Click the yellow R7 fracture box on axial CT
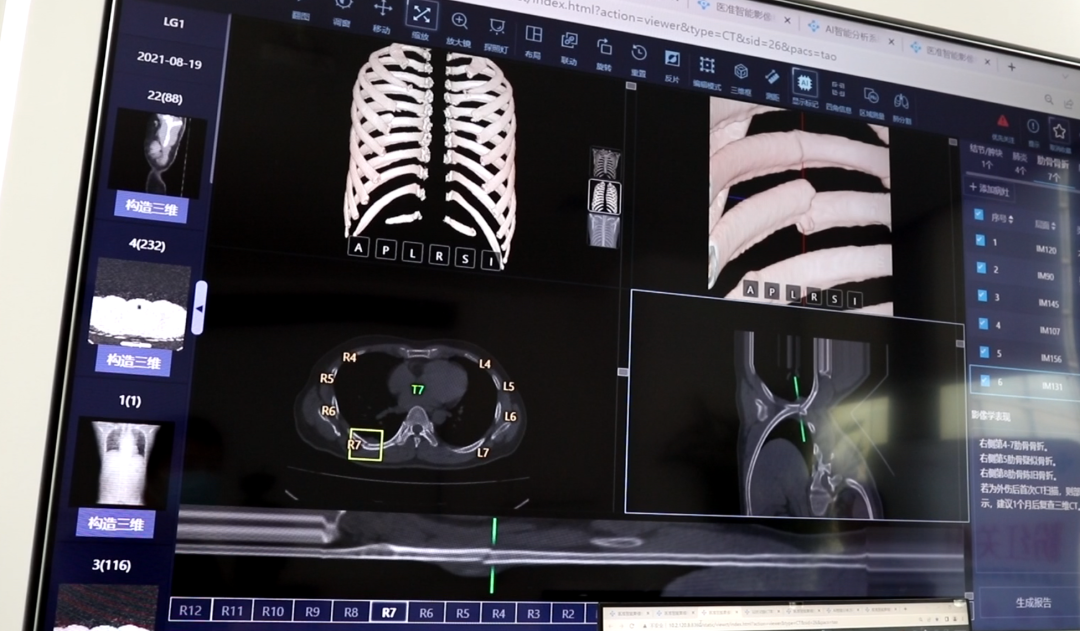 coord(366,444)
